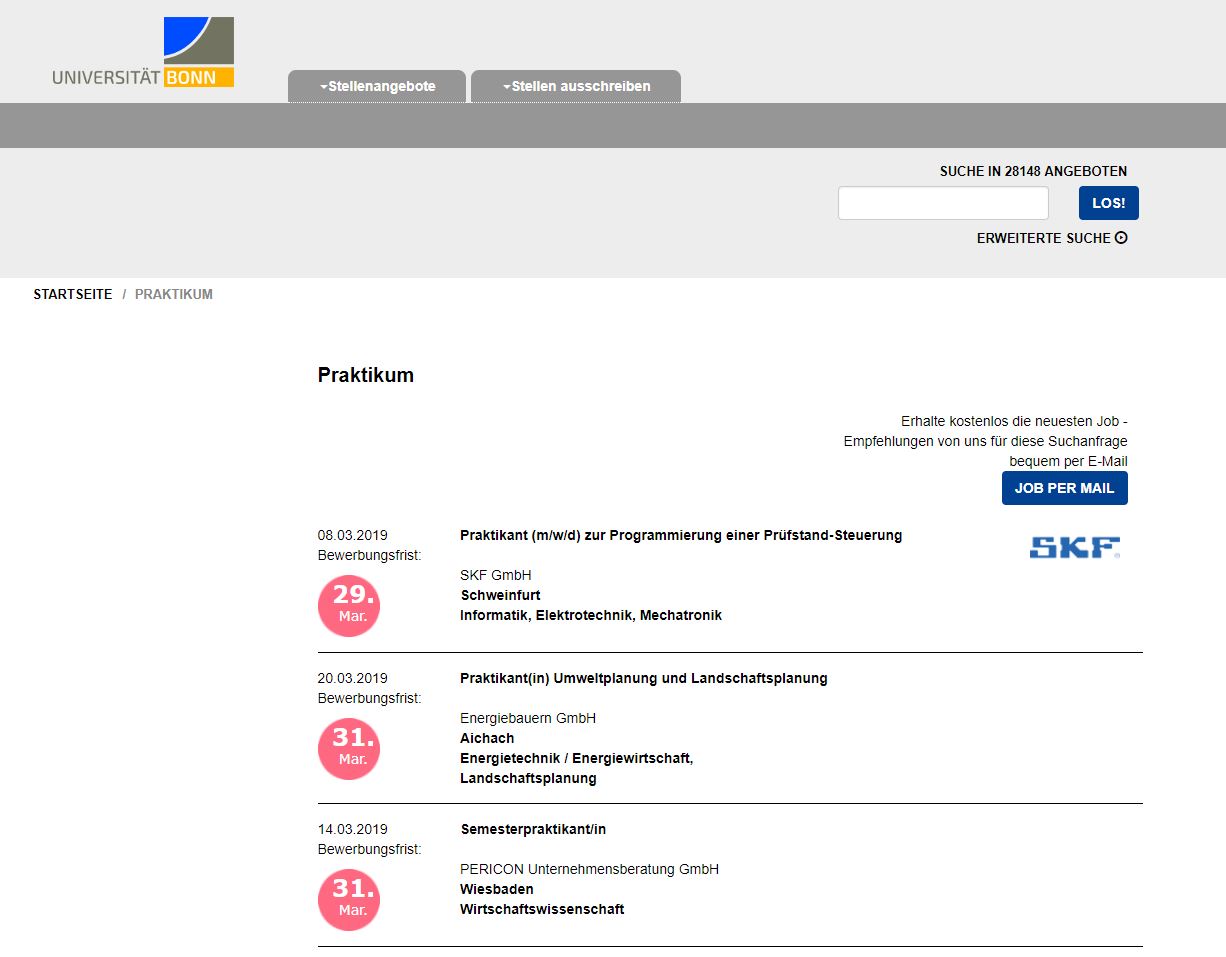Click the dropdown arrow on Stellenangebote tab
Viewport: 1226px width, 957px height.
click(x=323, y=86)
